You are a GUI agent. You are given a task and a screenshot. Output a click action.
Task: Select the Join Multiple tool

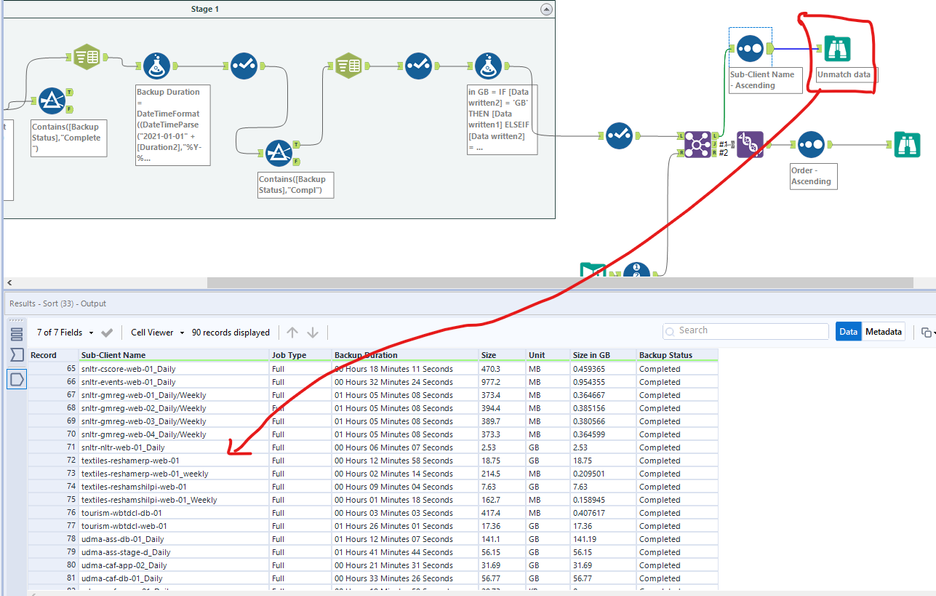(697, 145)
